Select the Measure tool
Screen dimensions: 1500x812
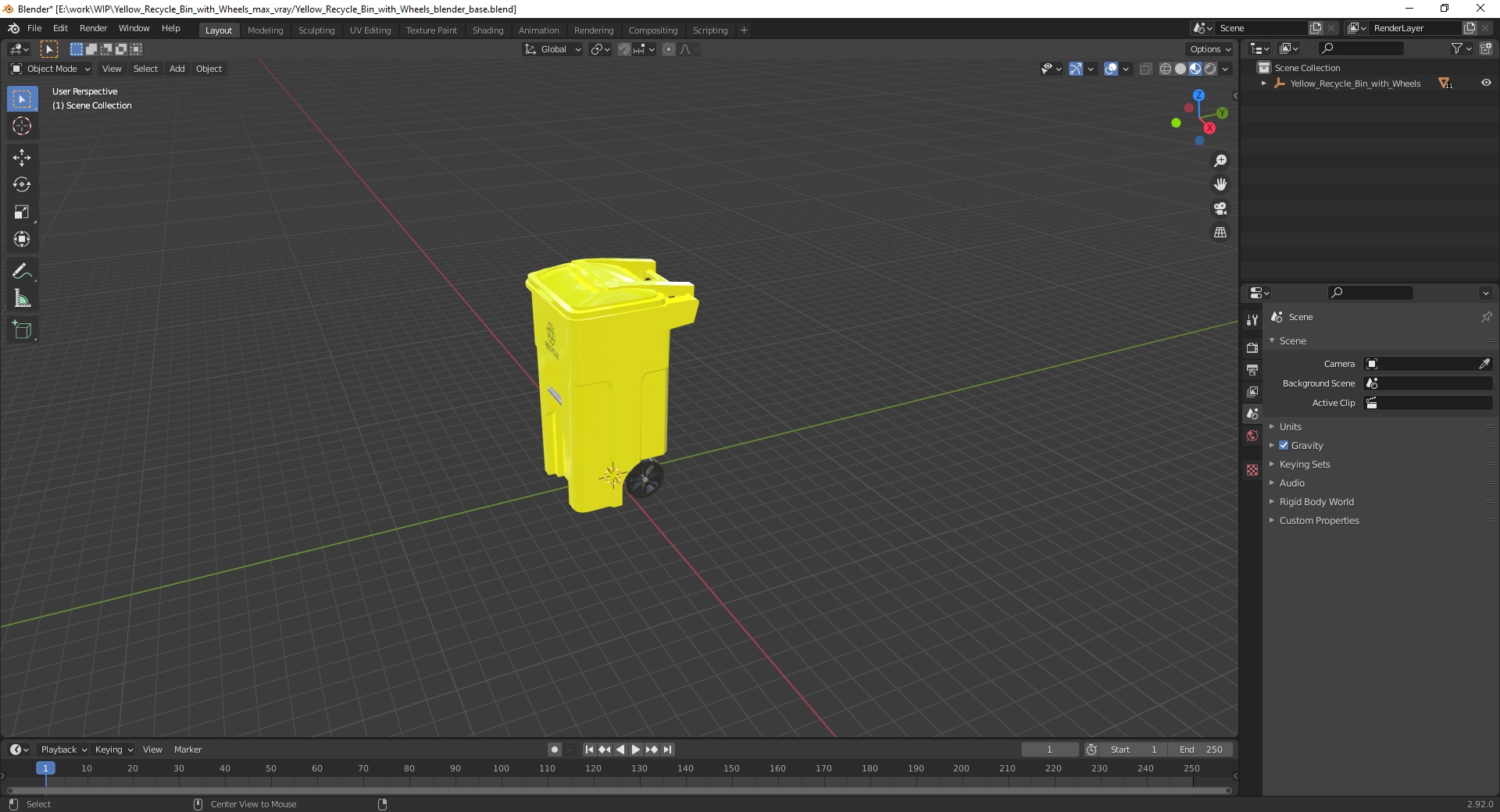22,298
